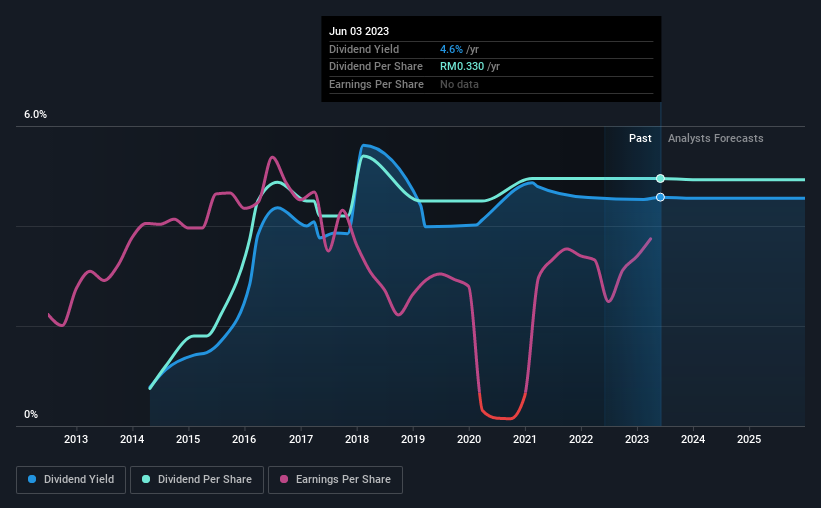Click the pink Earnings Per Share legend dot
The height and width of the screenshot is (508, 821).
click(284, 479)
